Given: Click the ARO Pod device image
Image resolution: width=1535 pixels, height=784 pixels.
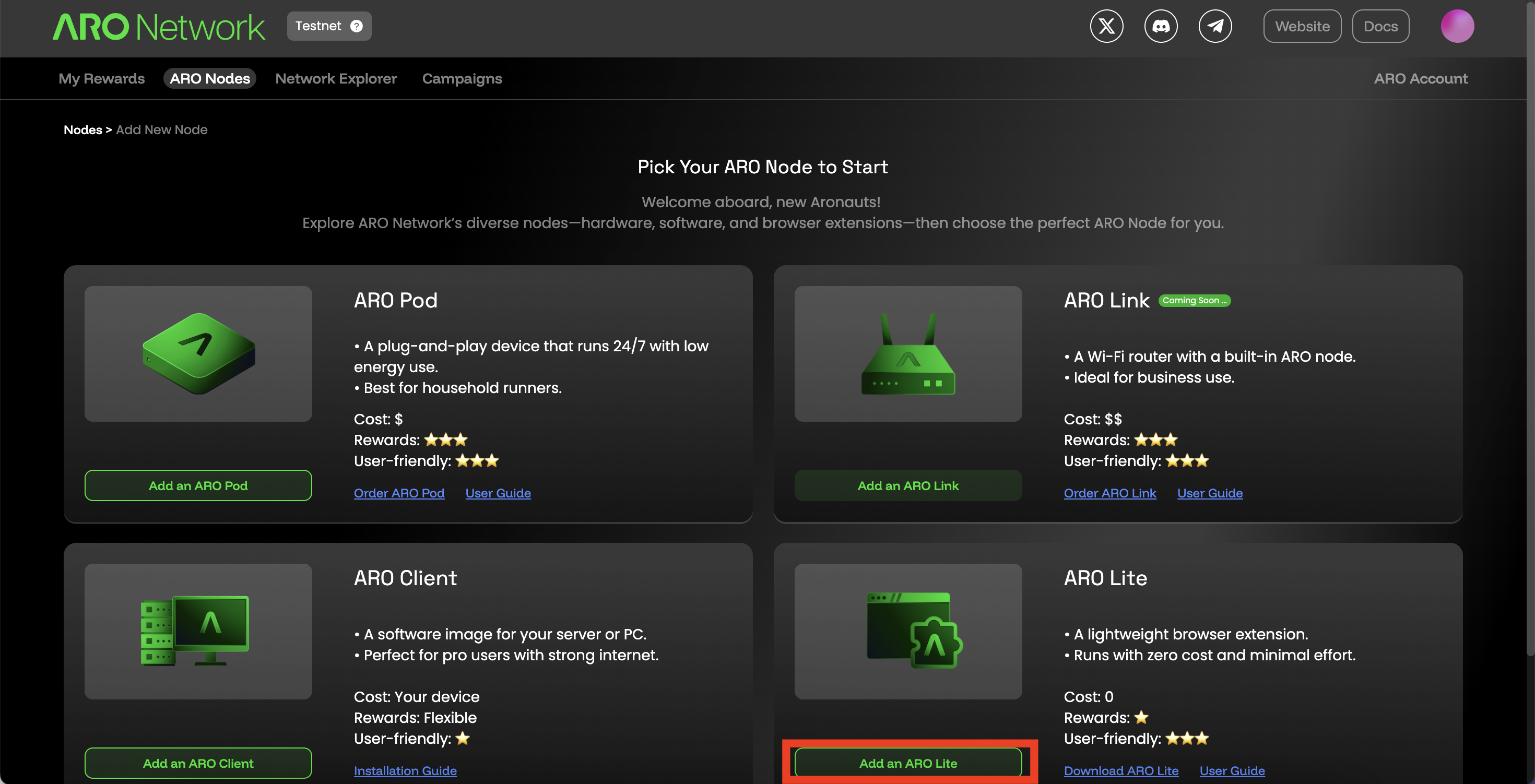Looking at the screenshot, I should click(x=198, y=353).
